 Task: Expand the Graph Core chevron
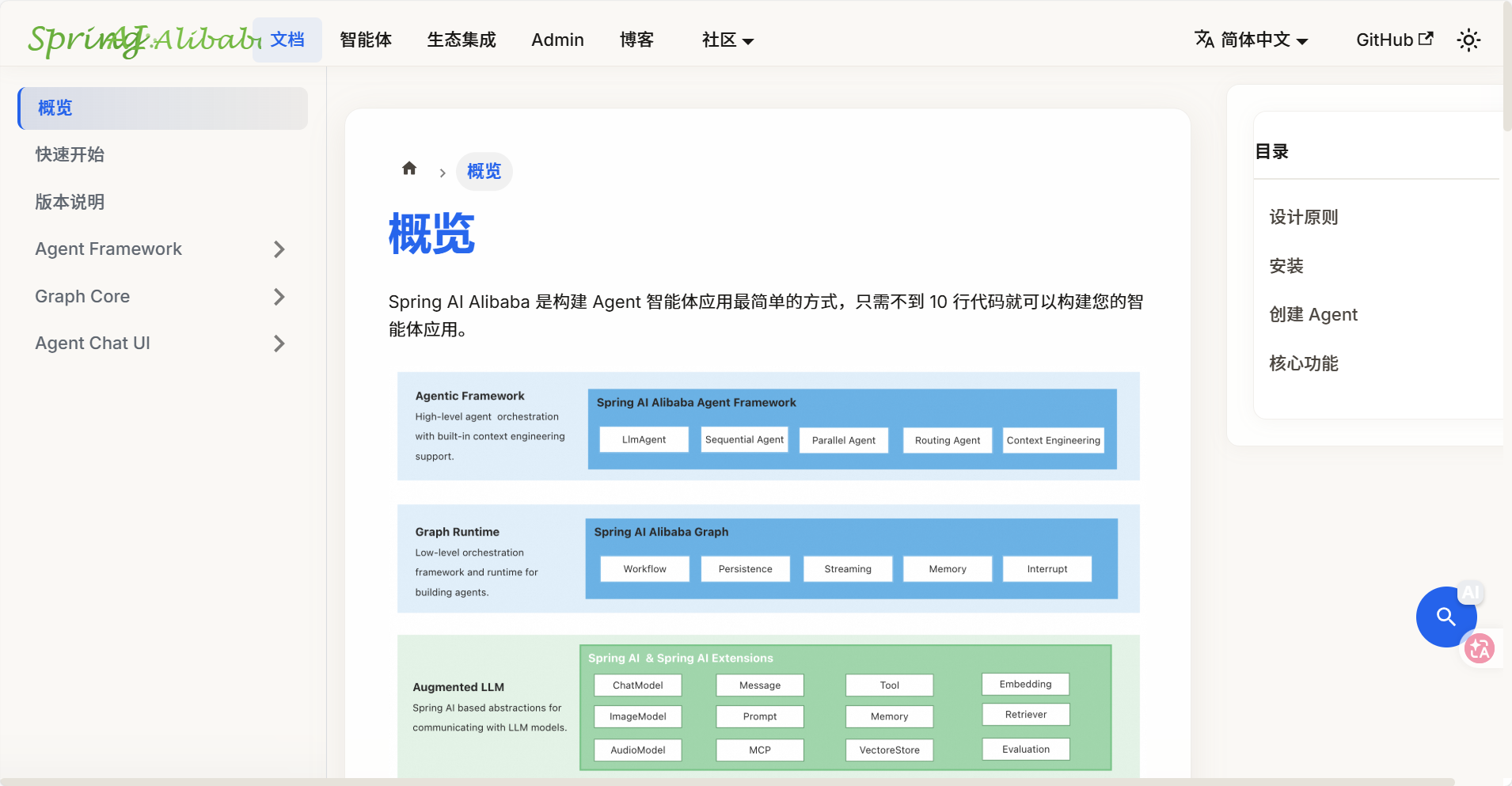(279, 297)
